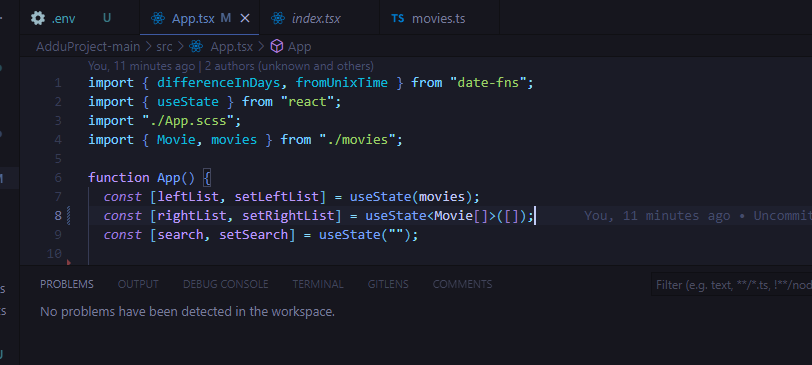Open the COMMENTS panel tab

coord(462,284)
